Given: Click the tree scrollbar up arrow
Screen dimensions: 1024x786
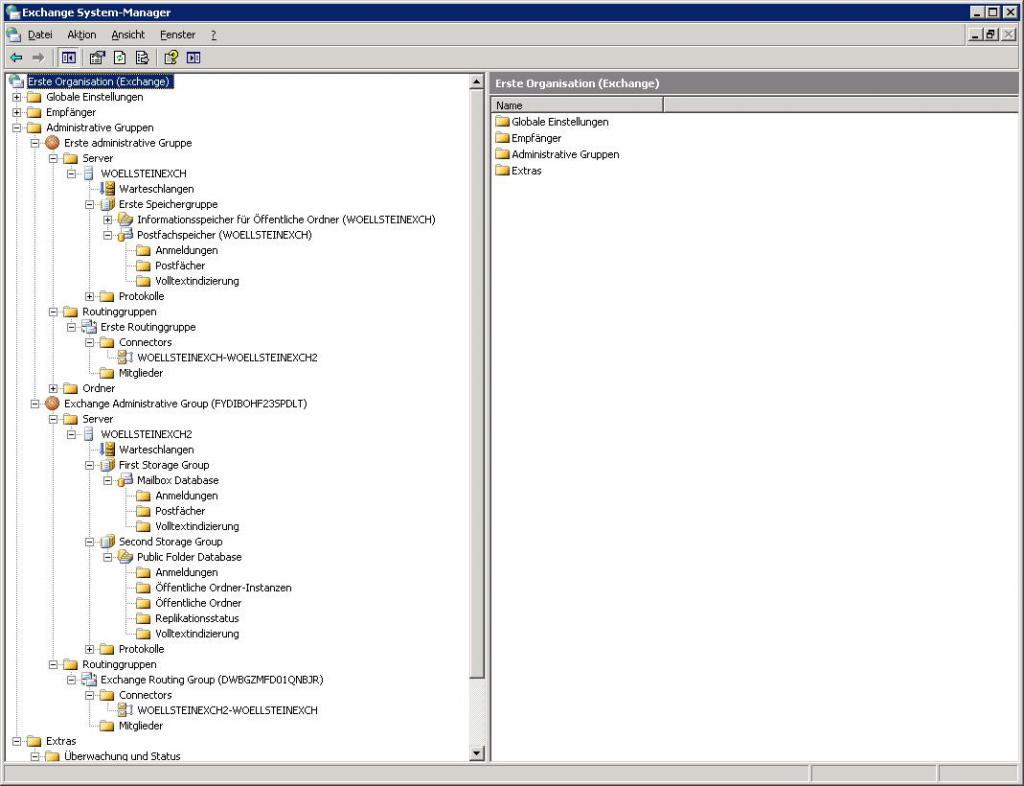Looking at the screenshot, I should [x=477, y=82].
